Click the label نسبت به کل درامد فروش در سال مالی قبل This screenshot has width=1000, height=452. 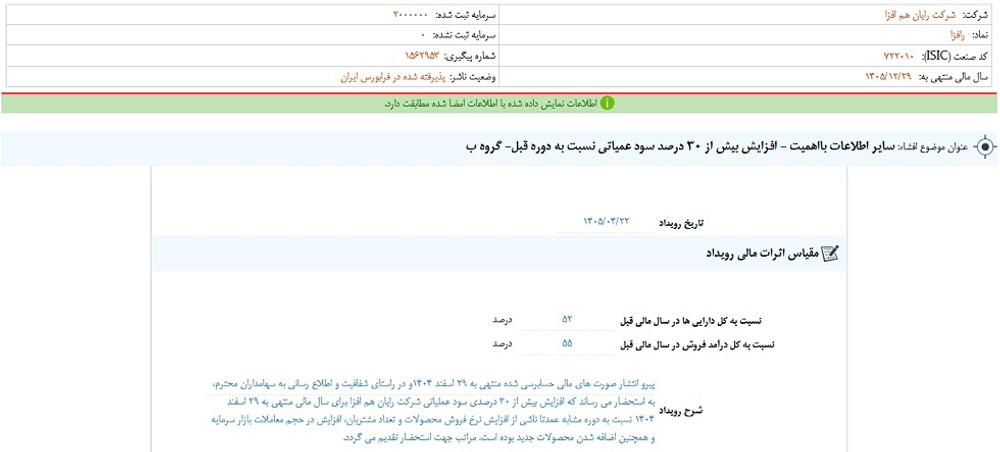pos(698,345)
